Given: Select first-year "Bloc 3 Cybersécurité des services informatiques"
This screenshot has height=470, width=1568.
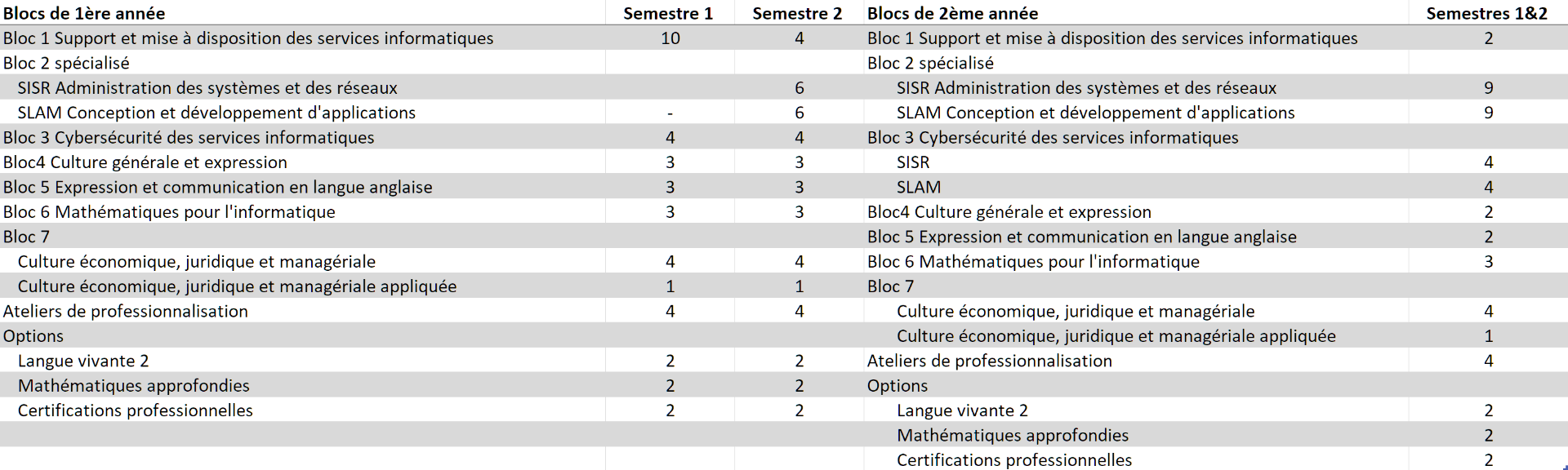Looking at the screenshot, I should (189, 138).
